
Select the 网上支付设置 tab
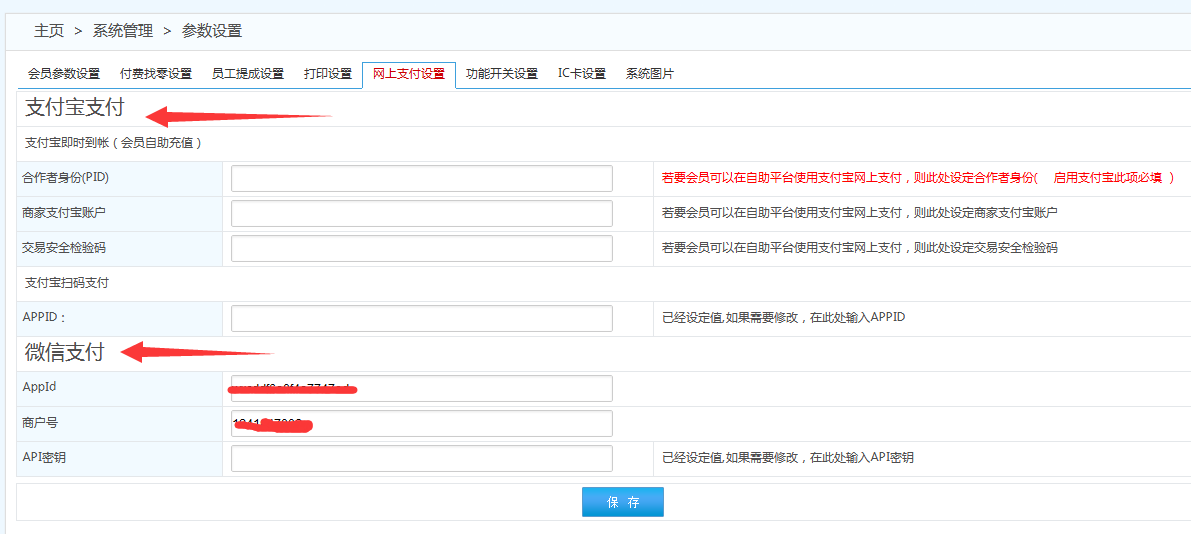(408, 74)
